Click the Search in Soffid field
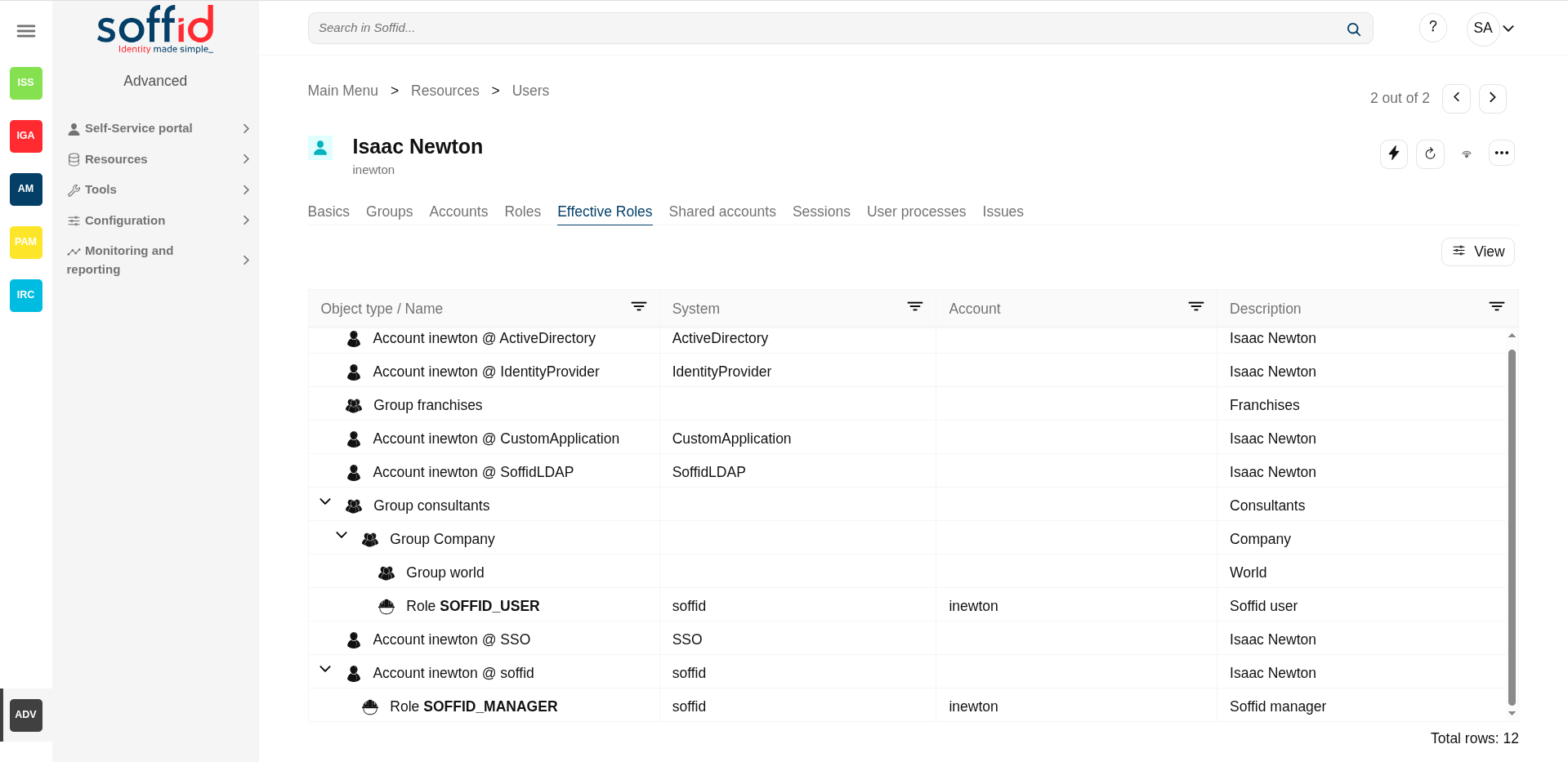 click(x=840, y=29)
